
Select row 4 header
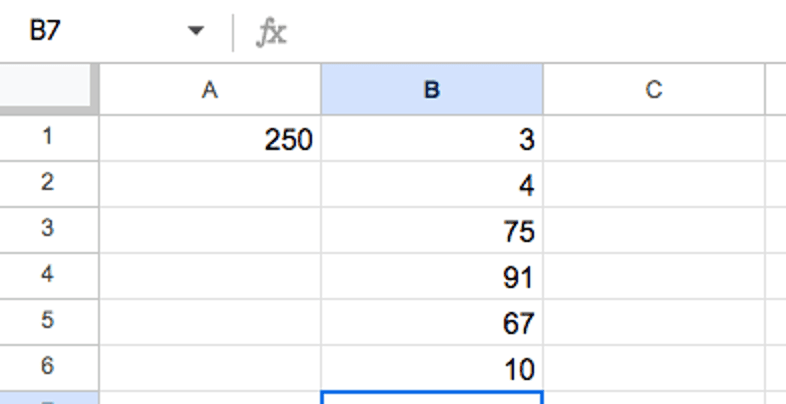pyautogui.click(x=49, y=276)
